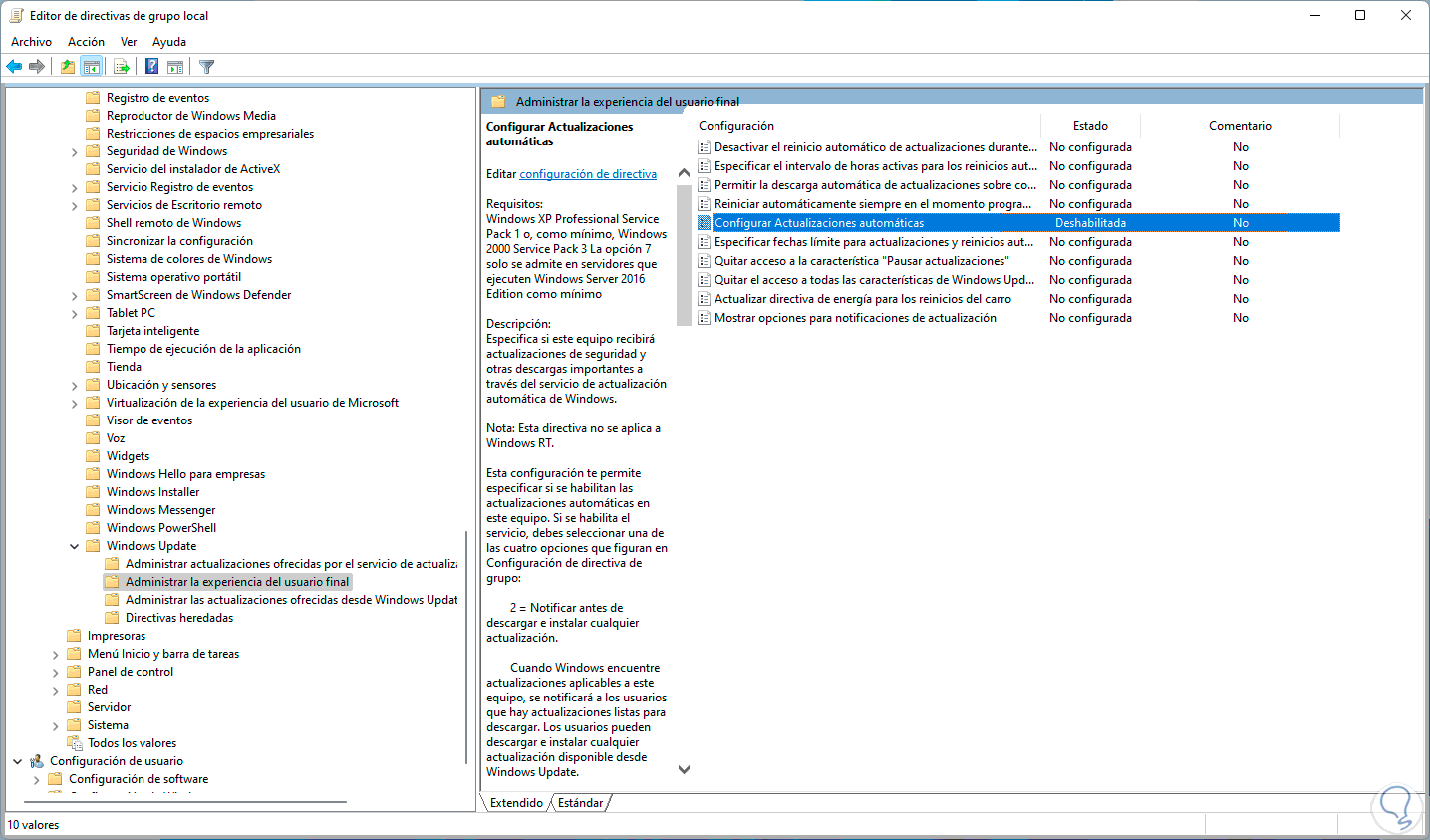Click the folder icon next to Directivas heredadas
Screen dimensions: 1430x840
point(112,618)
